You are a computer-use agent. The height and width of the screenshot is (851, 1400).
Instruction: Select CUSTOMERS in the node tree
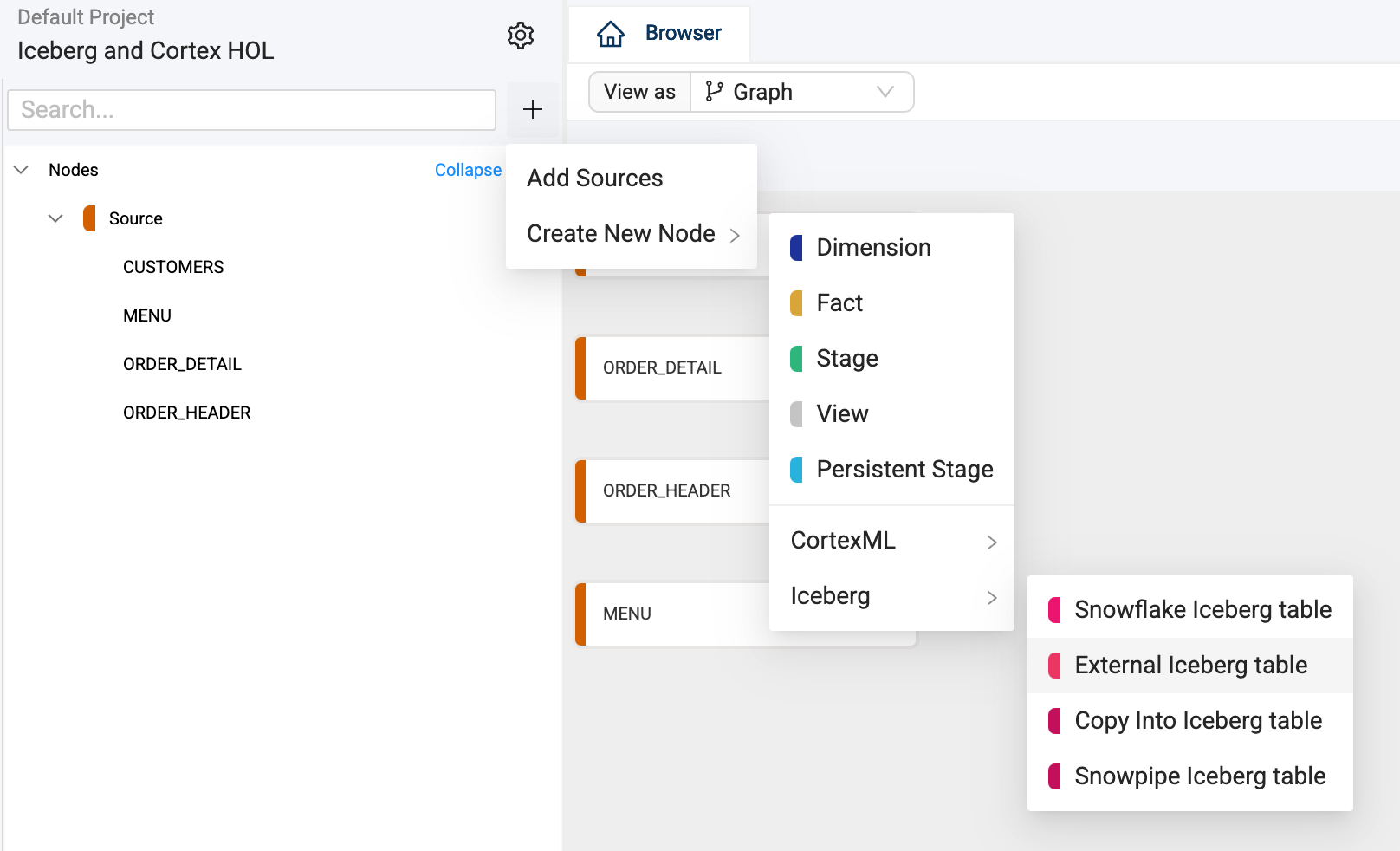tap(173, 267)
